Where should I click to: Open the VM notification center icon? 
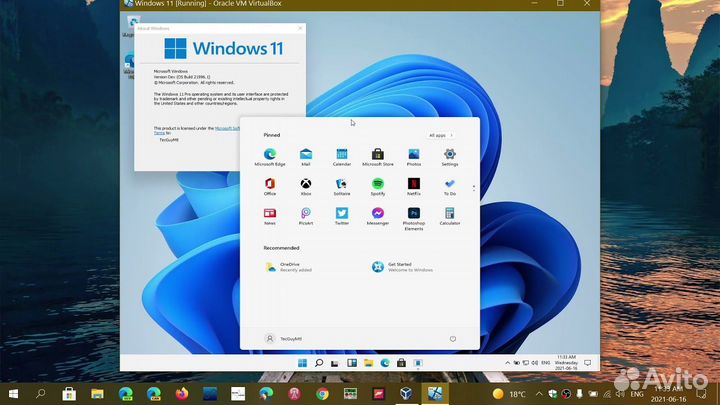pyautogui.click(x=587, y=363)
